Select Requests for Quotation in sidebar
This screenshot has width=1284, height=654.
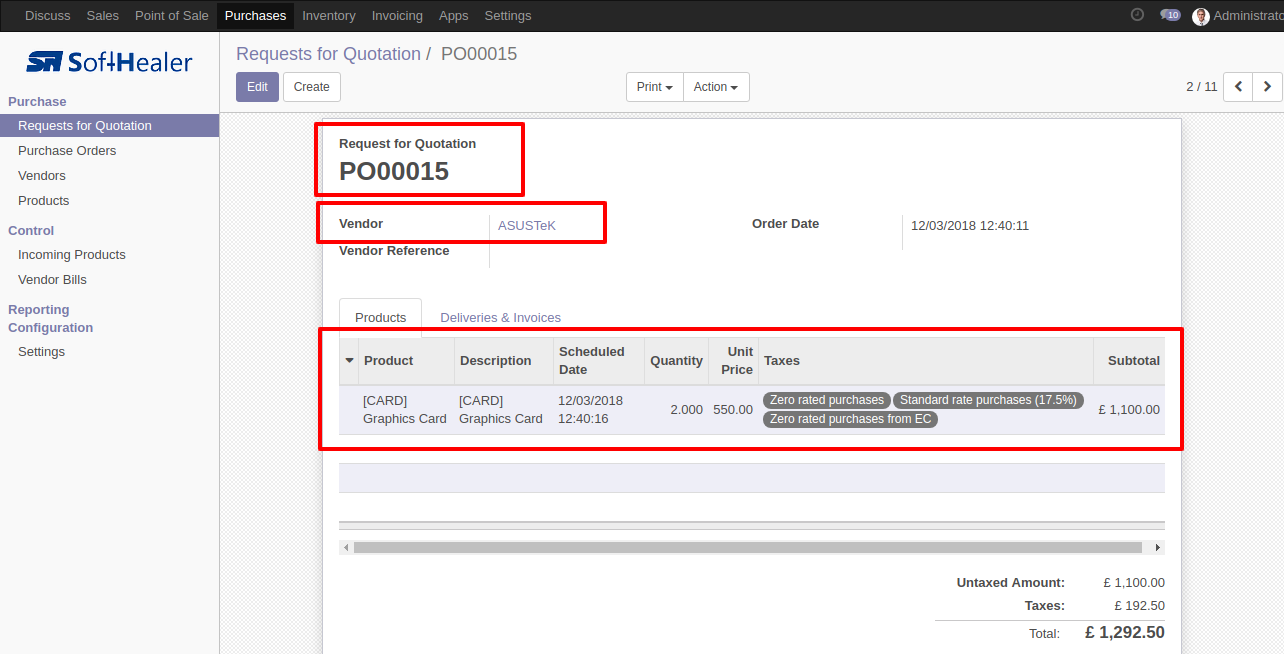[109, 125]
